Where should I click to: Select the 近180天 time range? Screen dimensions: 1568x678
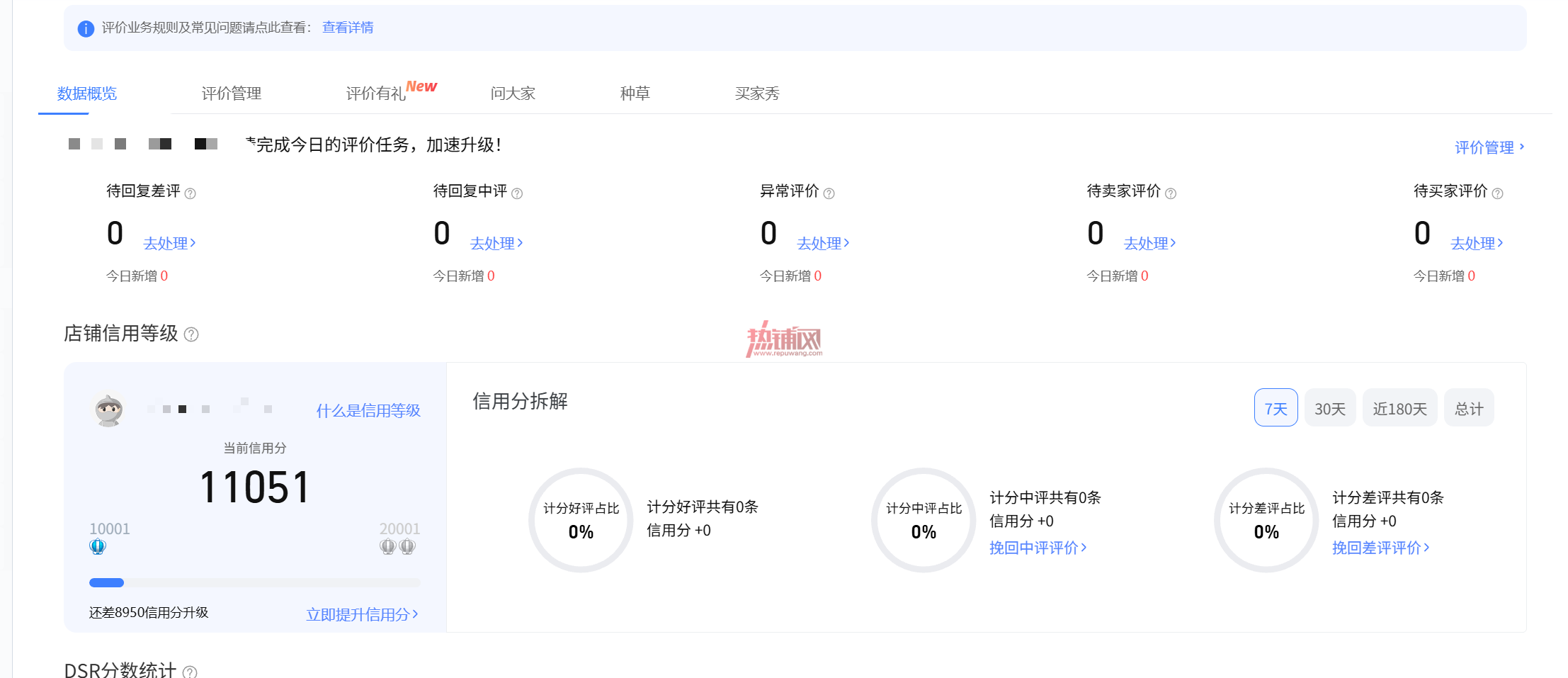(x=1399, y=408)
